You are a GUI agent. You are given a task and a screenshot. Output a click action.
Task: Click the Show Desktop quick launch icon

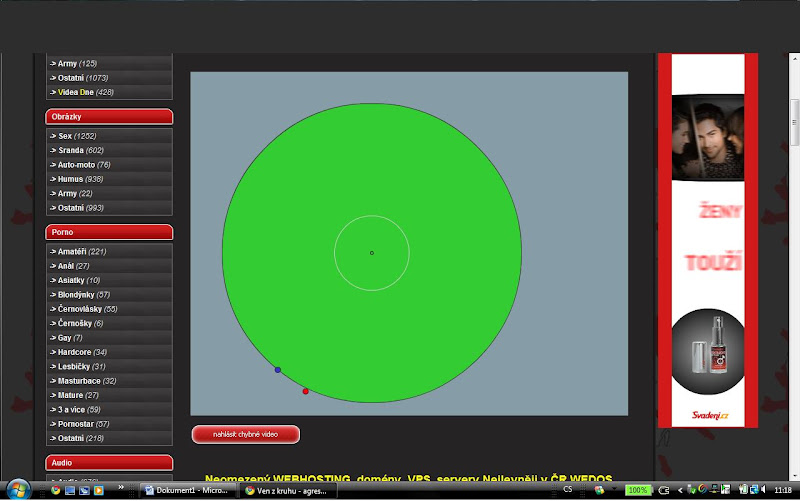coord(70,490)
